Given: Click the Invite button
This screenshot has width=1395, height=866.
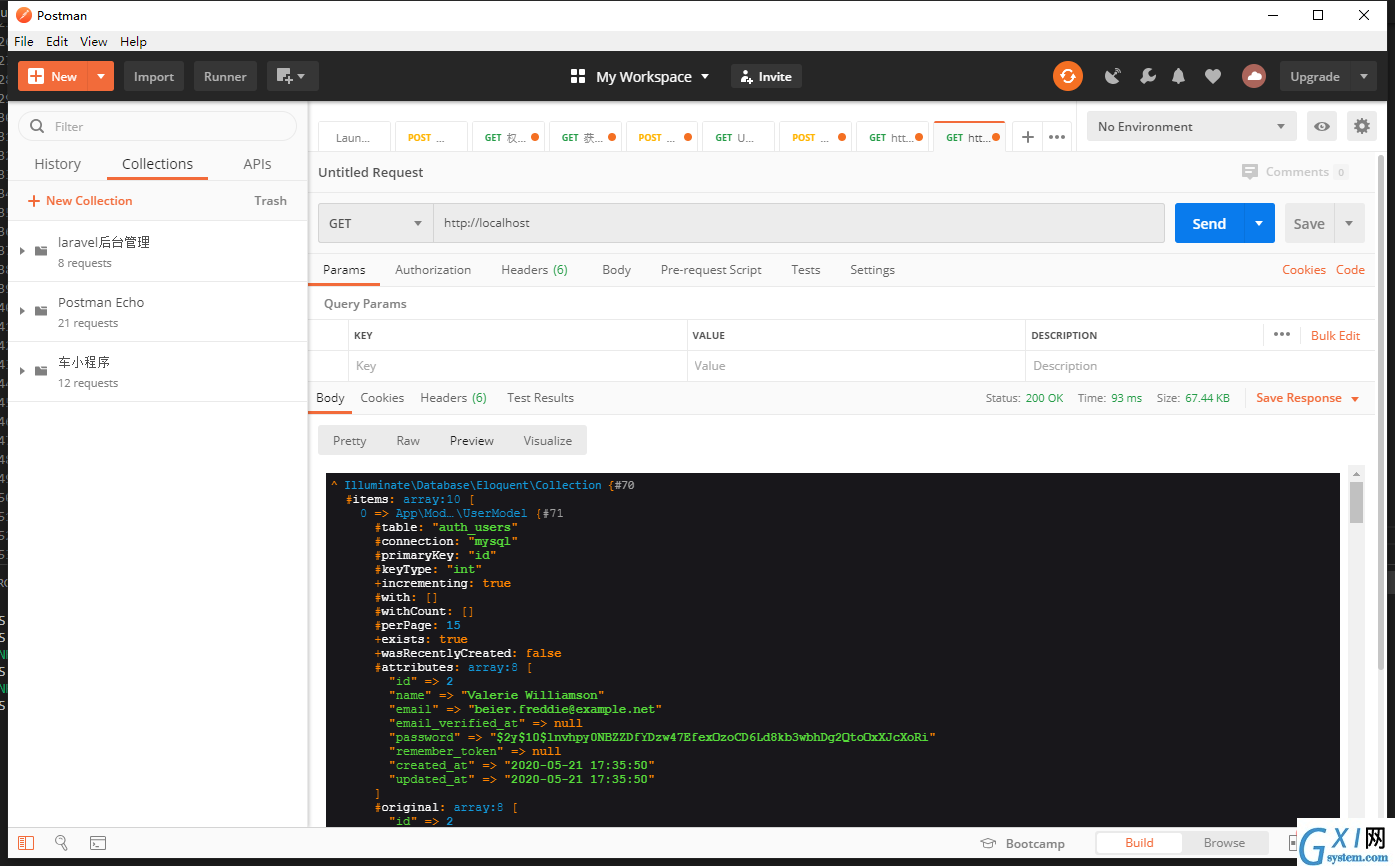Looking at the screenshot, I should 766,76.
